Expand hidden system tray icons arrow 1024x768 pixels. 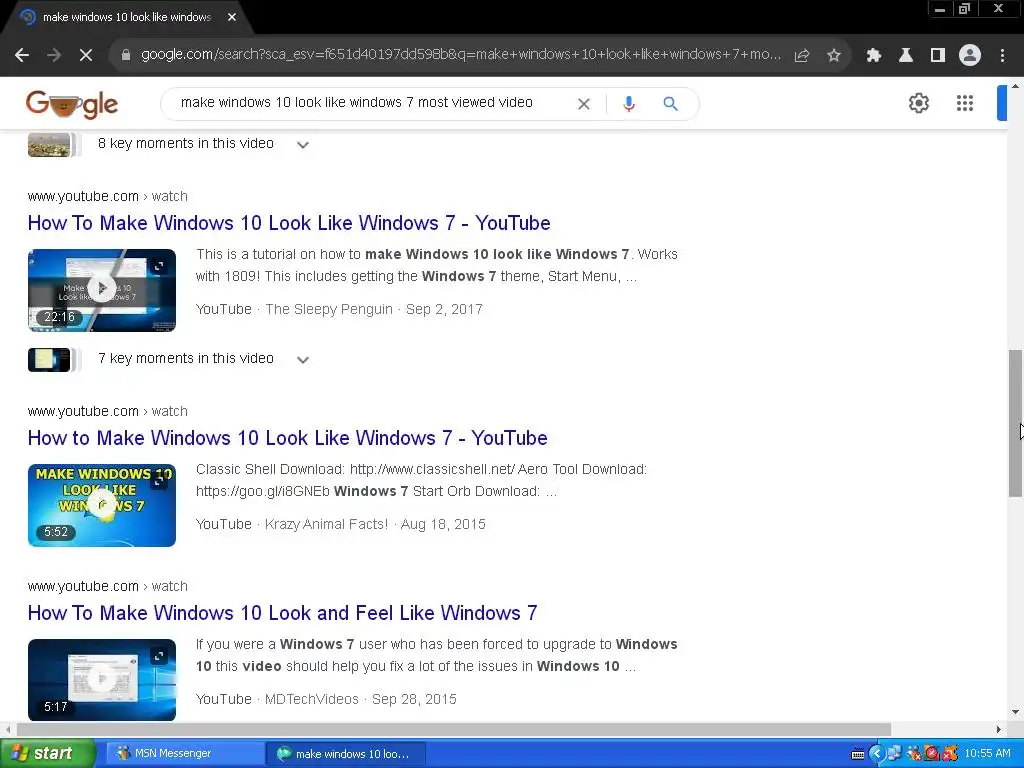[x=876, y=754]
